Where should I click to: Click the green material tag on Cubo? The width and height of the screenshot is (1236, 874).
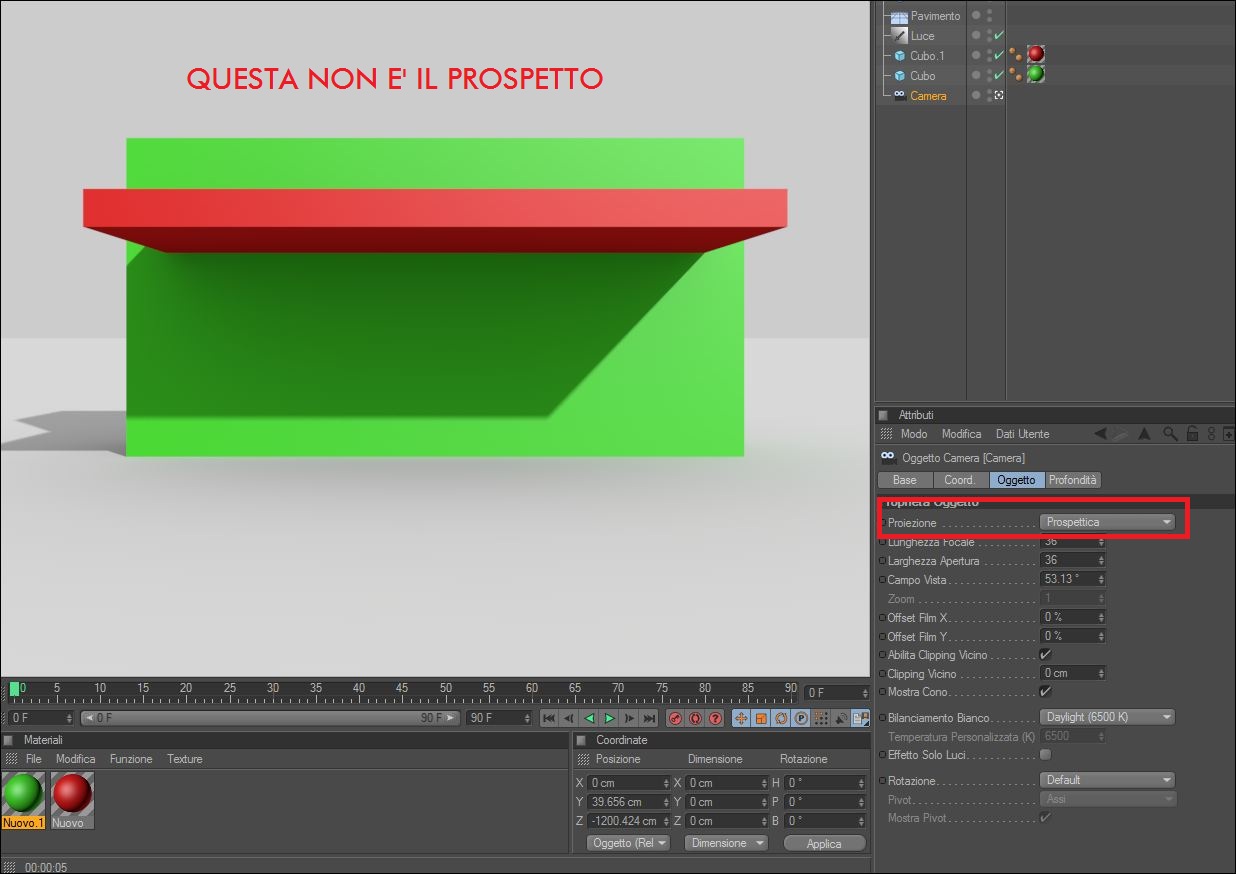point(1036,74)
